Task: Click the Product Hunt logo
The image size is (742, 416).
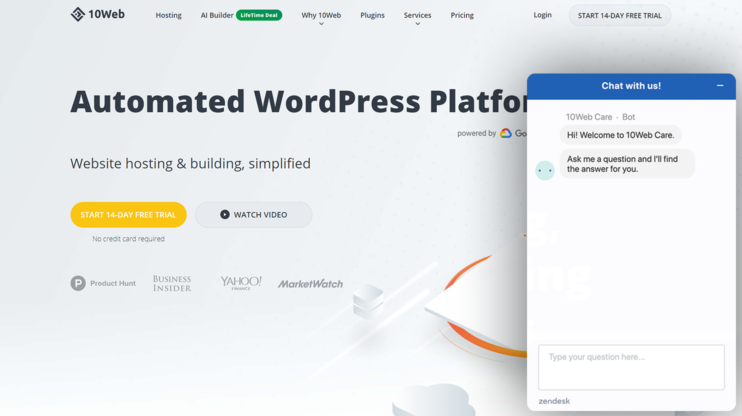Action: 103,283
